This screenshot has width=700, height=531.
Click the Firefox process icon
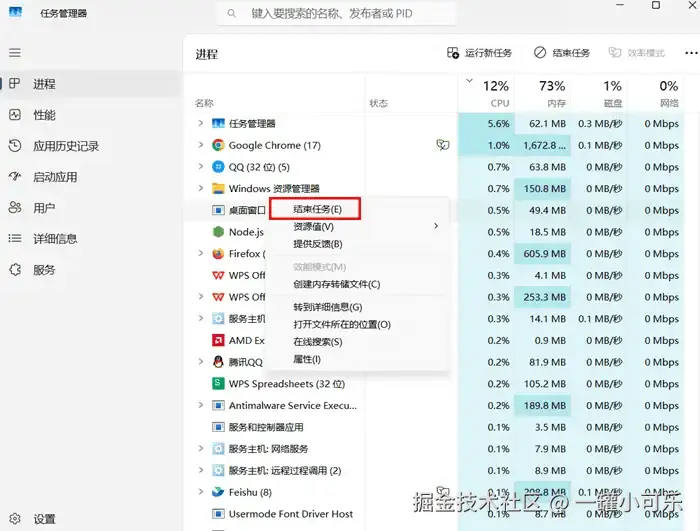218,253
